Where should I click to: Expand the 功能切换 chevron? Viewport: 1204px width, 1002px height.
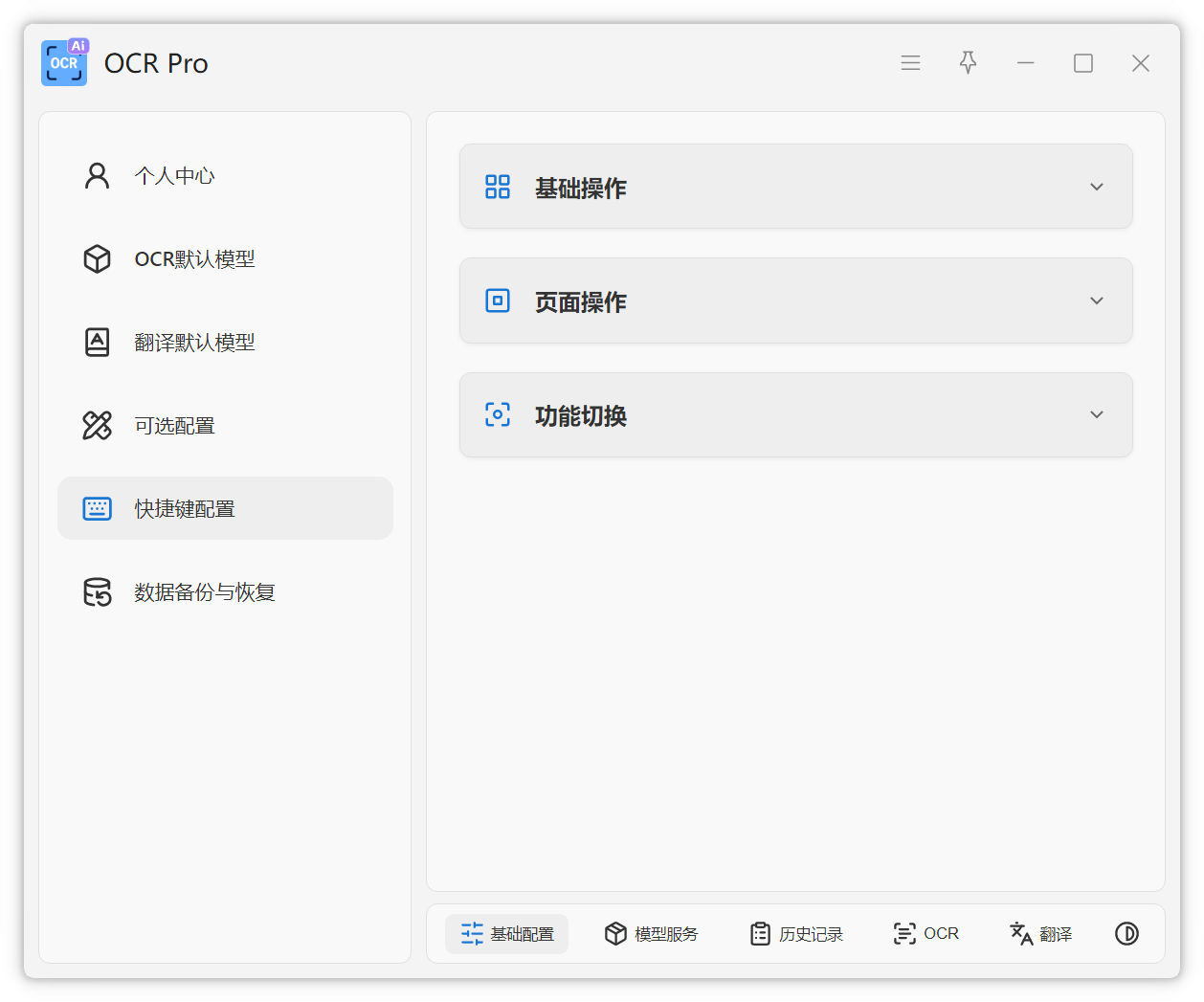point(1097,414)
